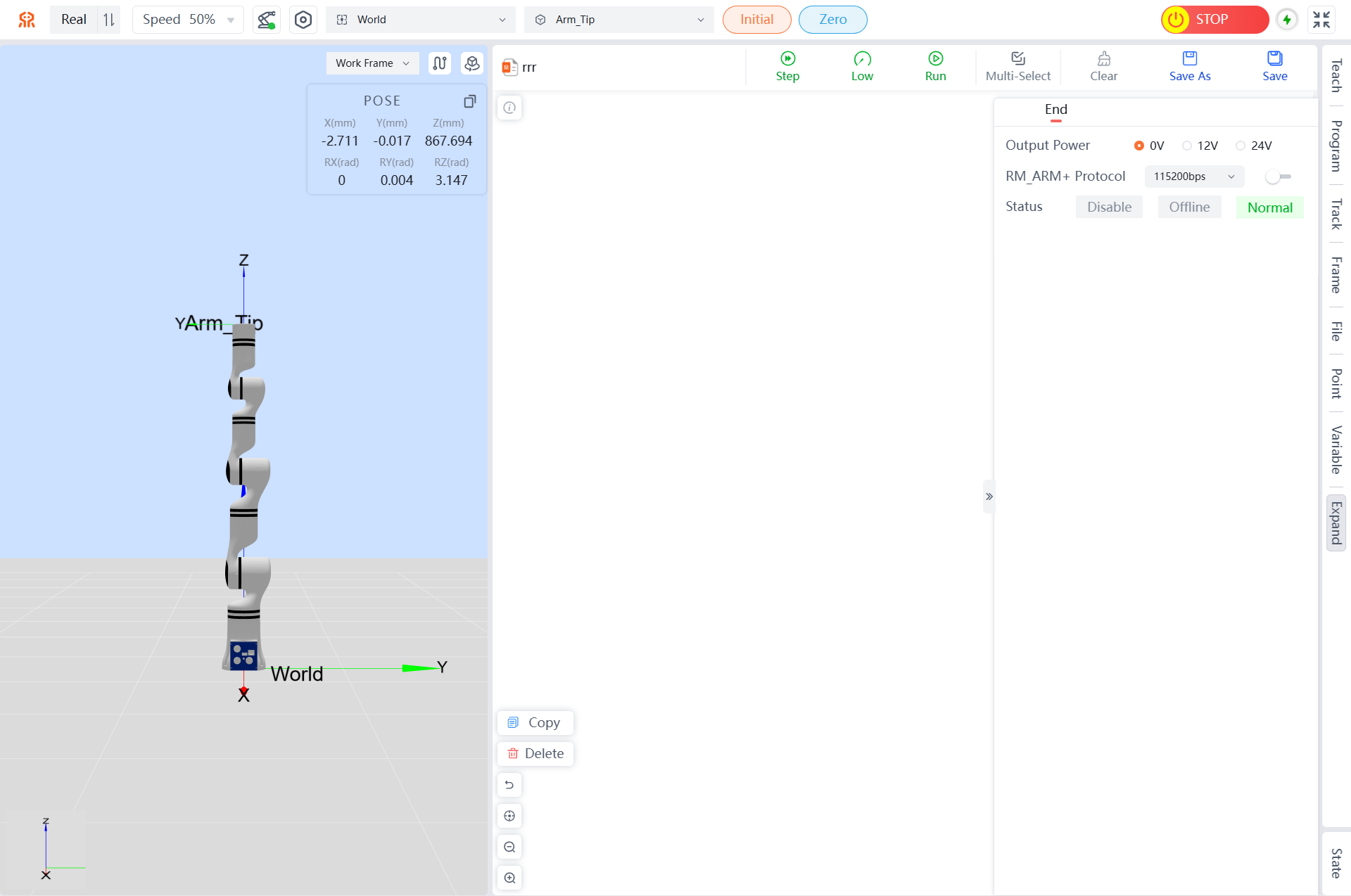Image resolution: width=1351 pixels, height=896 pixels.
Task: Open the Work Frame dropdown
Action: click(x=372, y=63)
